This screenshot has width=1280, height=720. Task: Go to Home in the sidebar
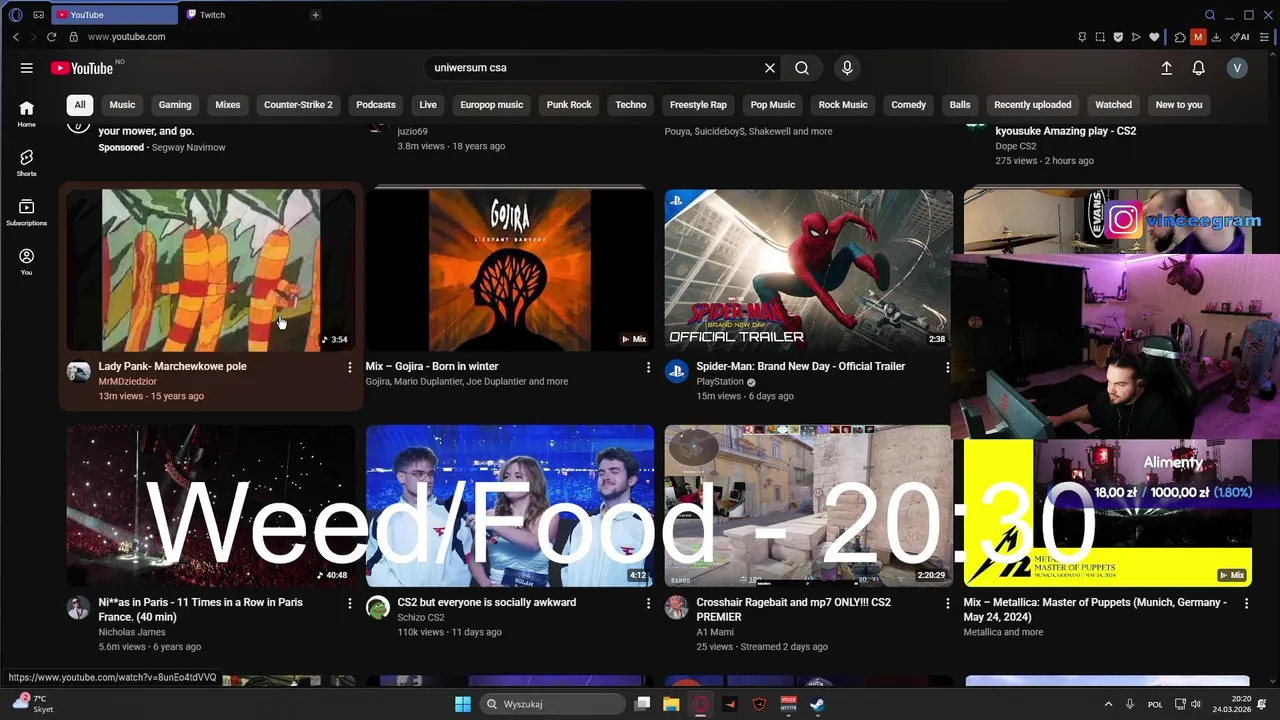[x=27, y=114]
